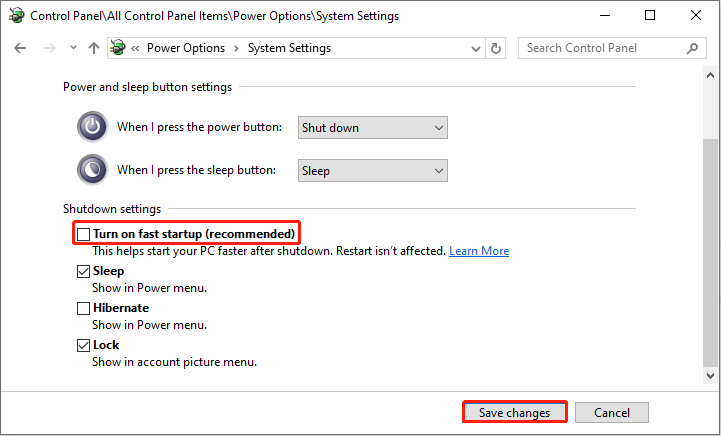721x436 pixels.
Task: Expand the address bar history dropdown
Action: [x=473, y=48]
